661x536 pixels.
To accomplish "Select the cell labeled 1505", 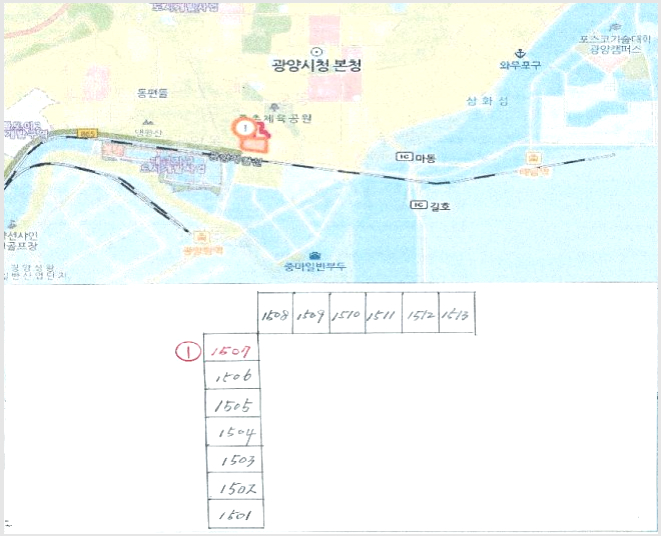I will [x=233, y=404].
